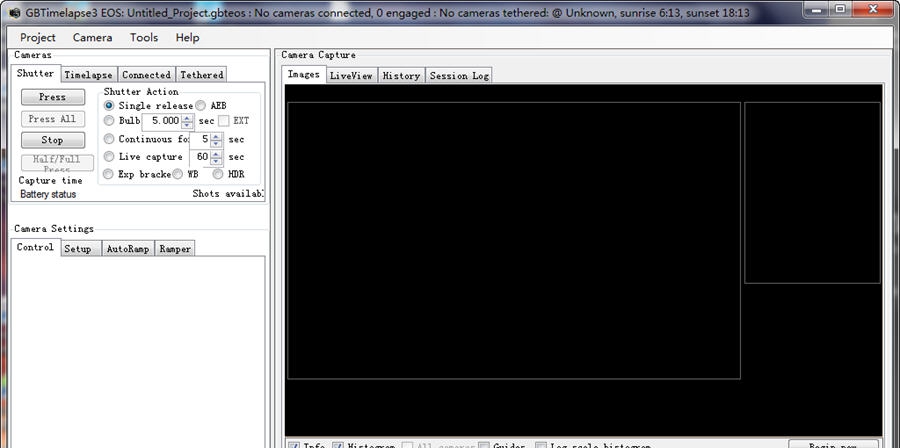Decrease Continuous seconds with down arrow
Viewport: 900px width, 448px height.
pyautogui.click(x=216, y=143)
